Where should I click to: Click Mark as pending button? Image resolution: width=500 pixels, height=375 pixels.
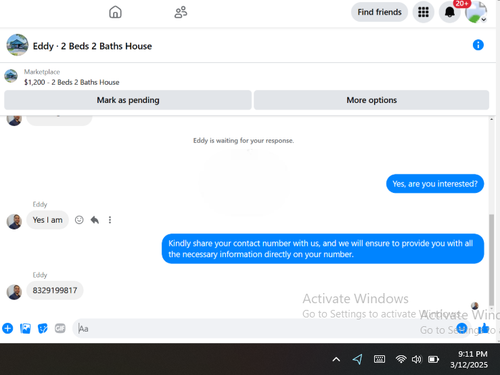tap(128, 100)
